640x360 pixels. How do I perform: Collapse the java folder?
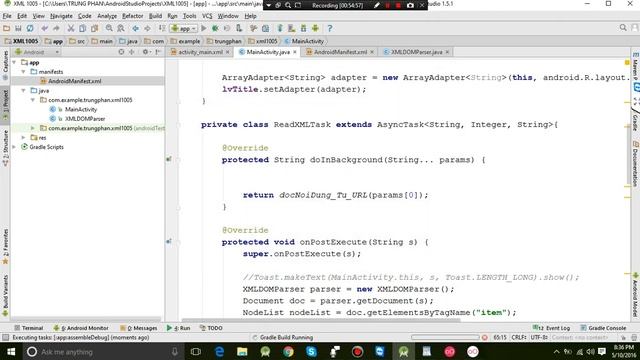24,91
